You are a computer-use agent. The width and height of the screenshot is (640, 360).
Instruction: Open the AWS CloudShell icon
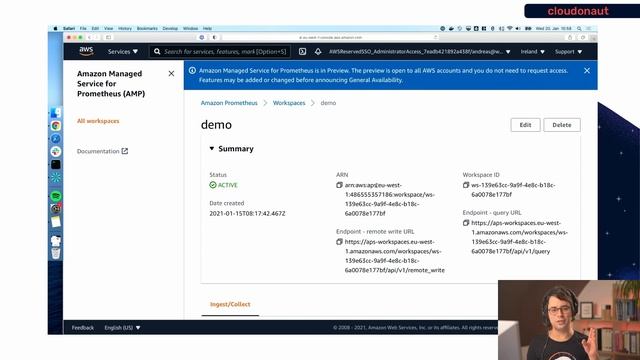tap(302, 51)
